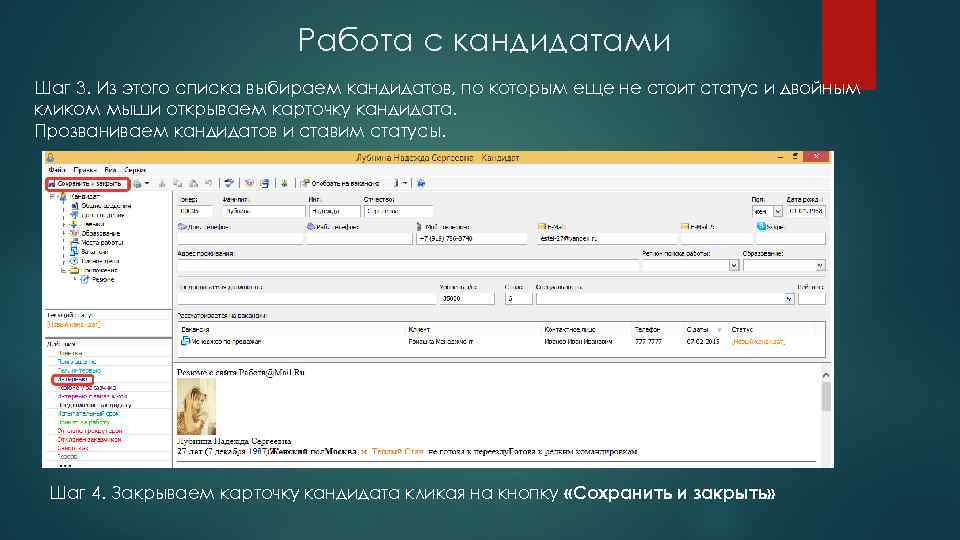The height and width of the screenshot is (540, 960).
Task: Click the Undo arrow icon in toolbar
Action: [209, 184]
